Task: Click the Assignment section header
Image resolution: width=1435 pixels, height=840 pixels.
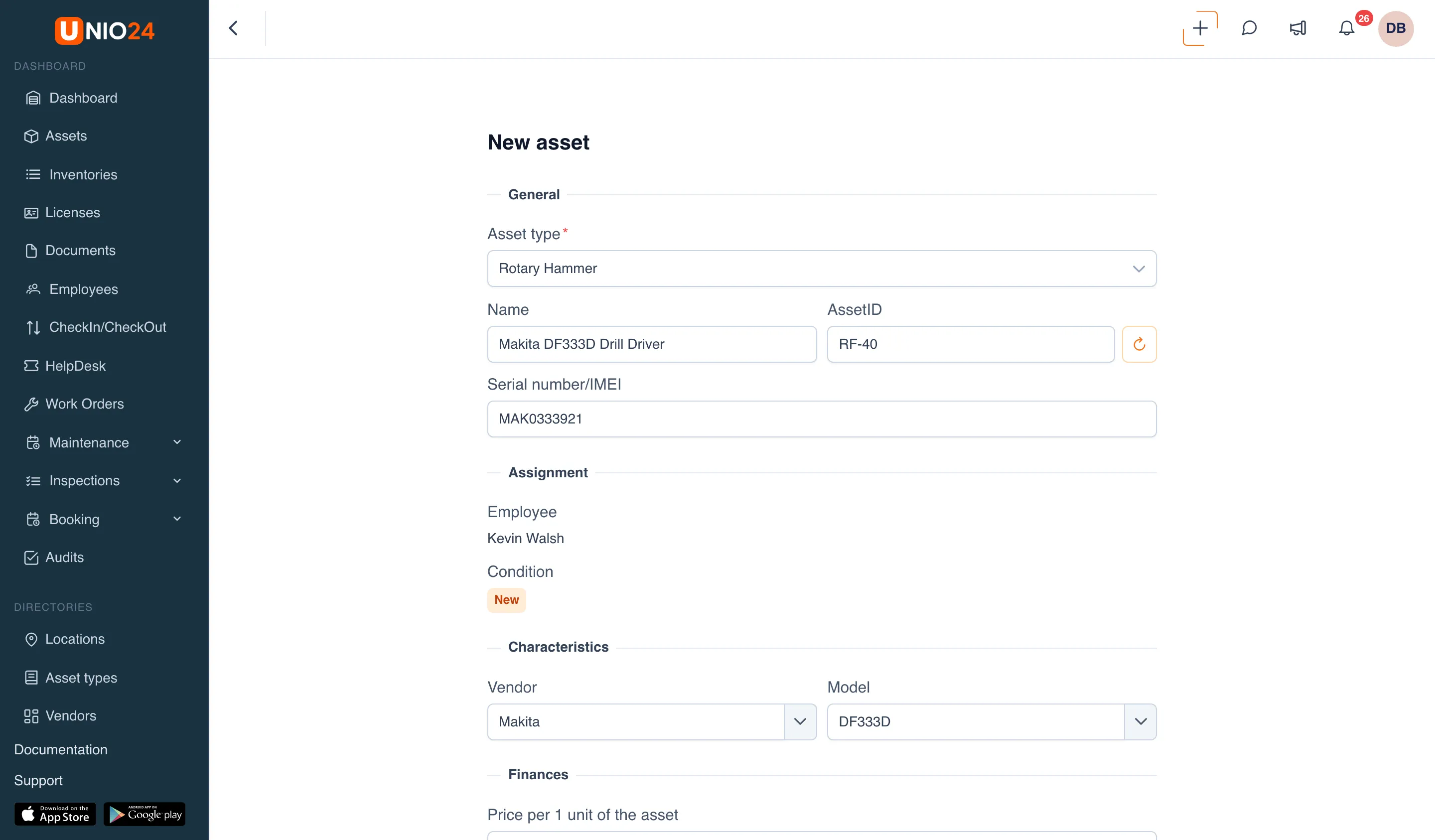Action: point(548,473)
